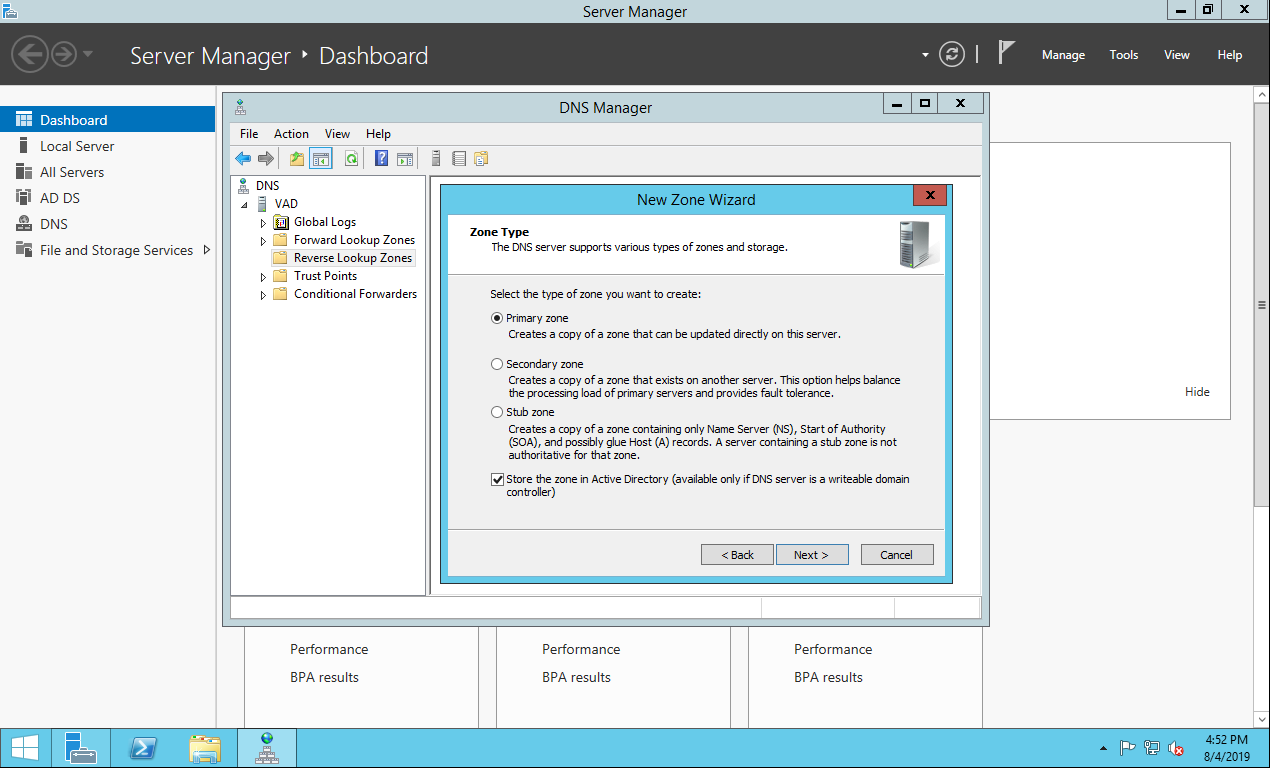Open the notifications flag in Server Manager
This screenshot has height=768, width=1270.
click(1006, 54)
